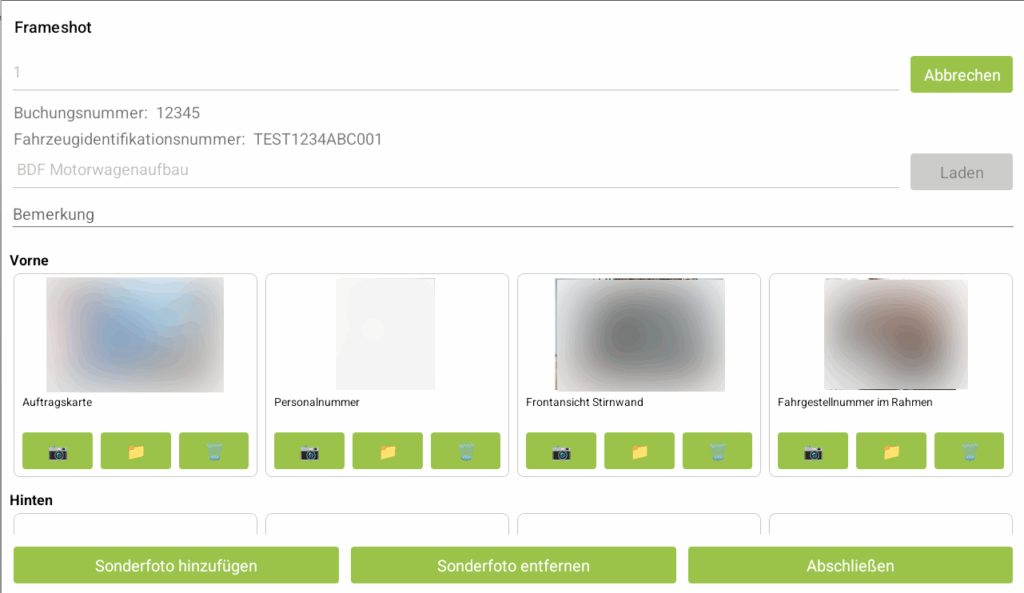
Task: Open the BDF Motorwagenaufbau selection field
Action: (x=455, y=170)
